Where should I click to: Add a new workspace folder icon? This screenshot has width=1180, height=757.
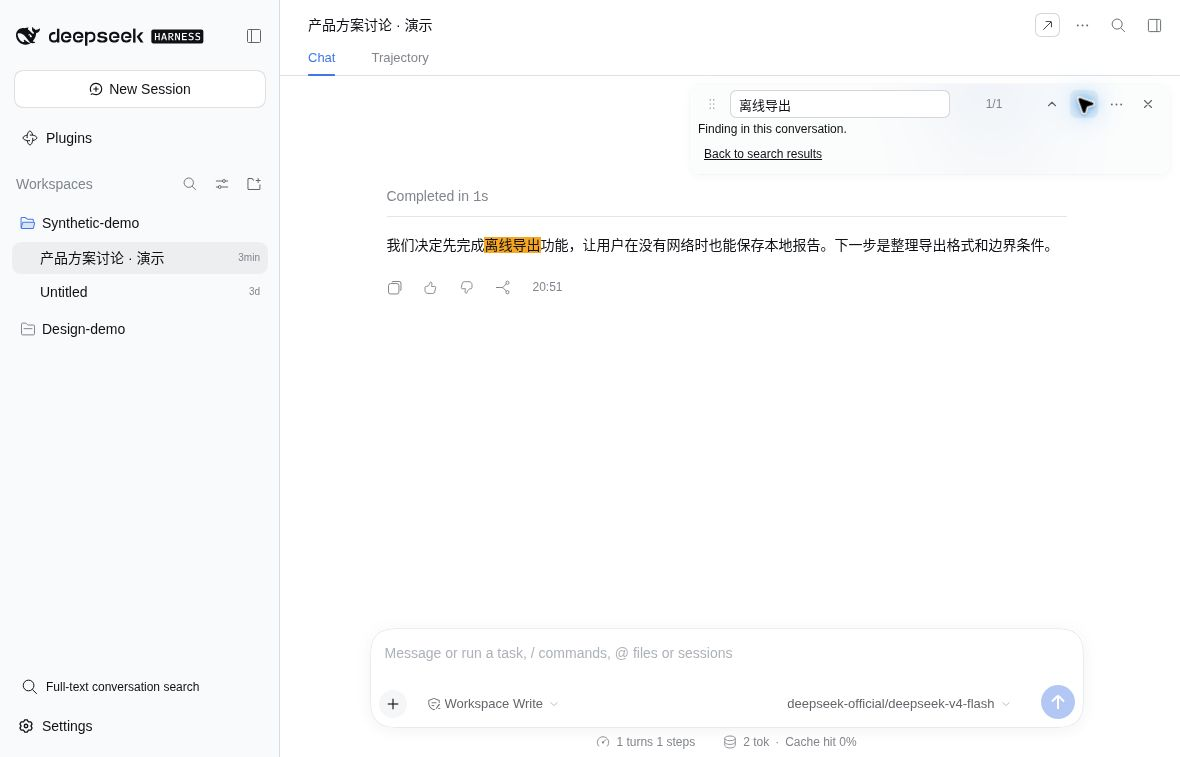coord(254,184)
